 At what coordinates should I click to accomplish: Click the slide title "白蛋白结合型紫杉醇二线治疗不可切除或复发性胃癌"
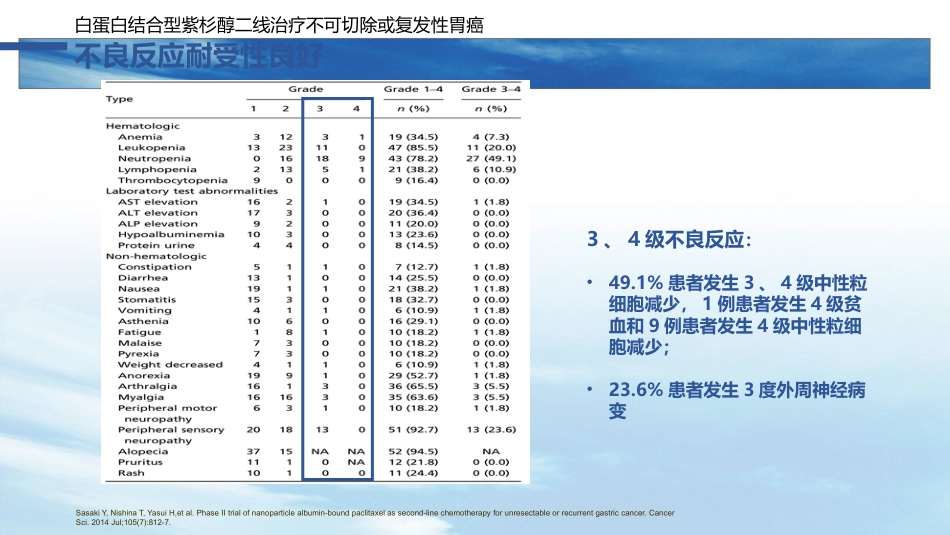pyautogui.click(x=279, y=25)
